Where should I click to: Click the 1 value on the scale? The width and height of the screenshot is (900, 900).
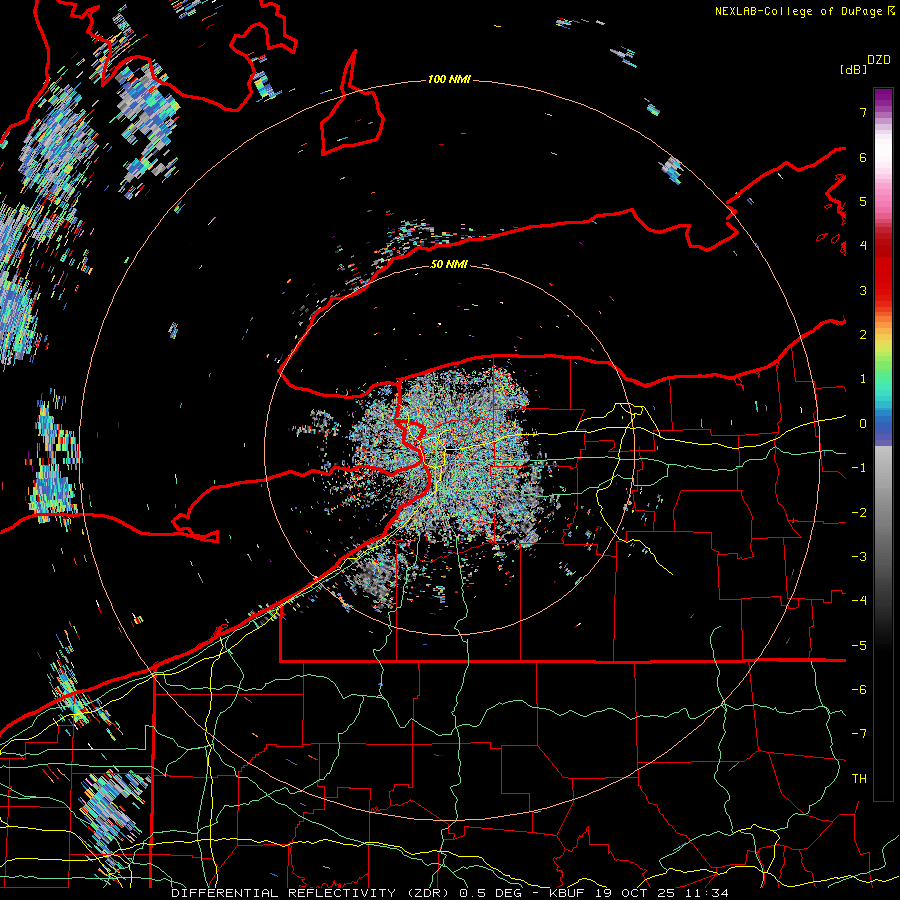(863, 379)
